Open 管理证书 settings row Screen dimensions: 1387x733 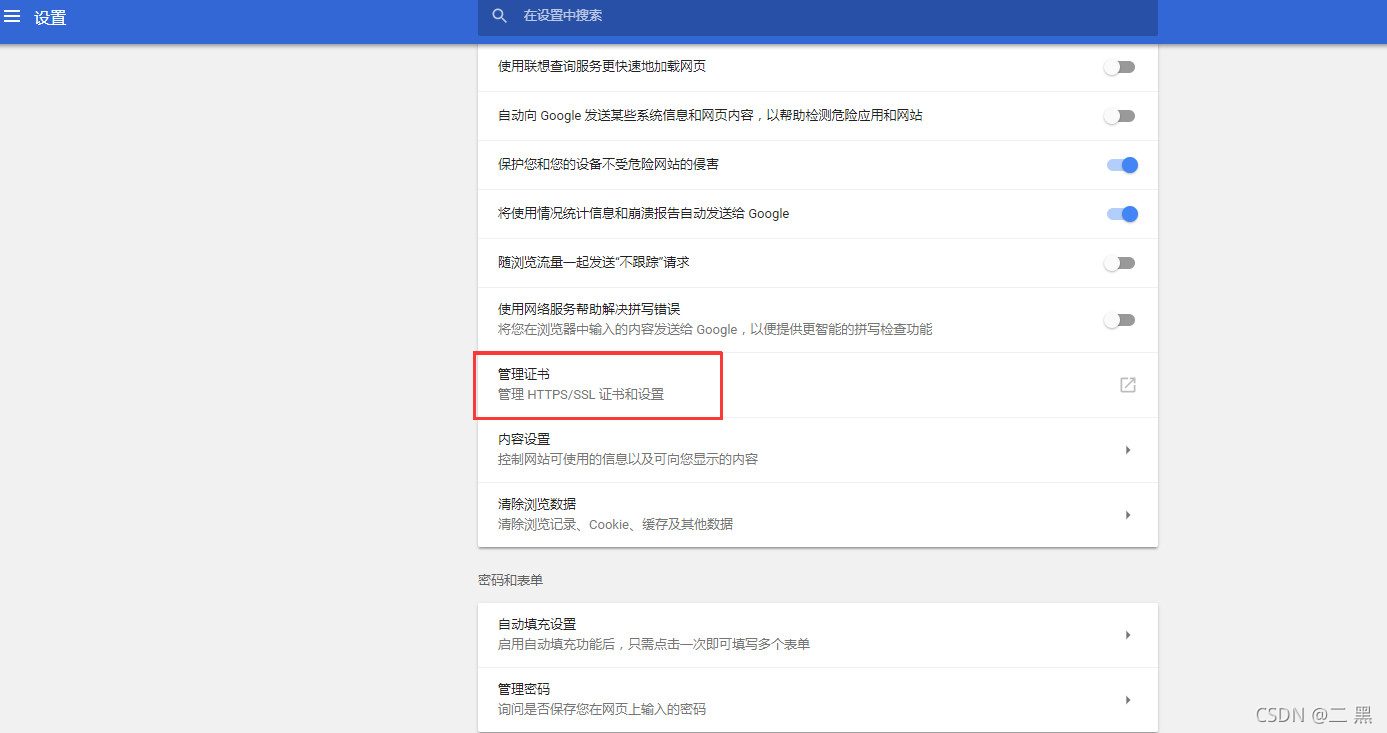[x=817, y=385]
